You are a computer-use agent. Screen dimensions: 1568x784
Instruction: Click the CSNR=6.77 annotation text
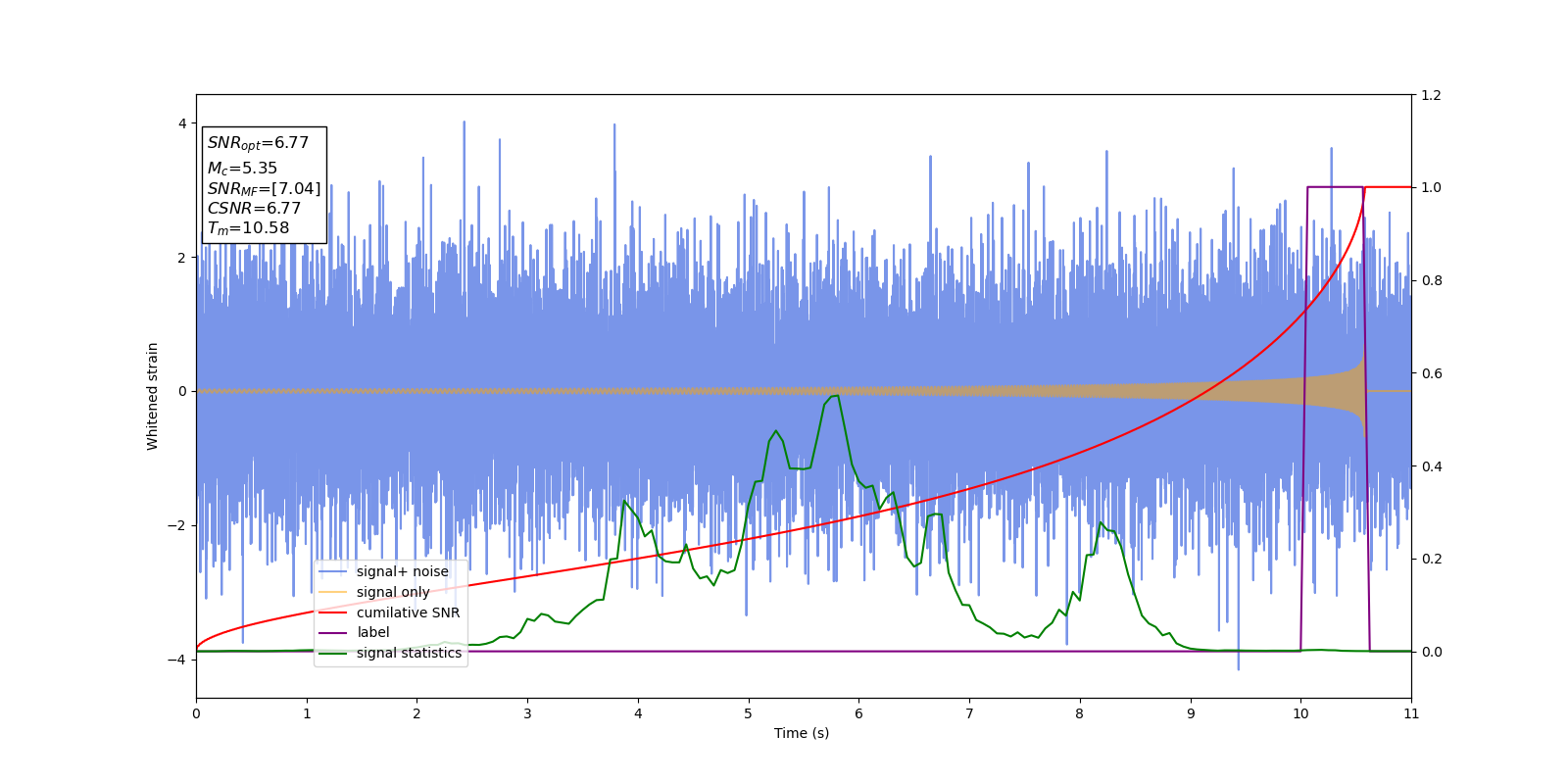pos(254,209)
